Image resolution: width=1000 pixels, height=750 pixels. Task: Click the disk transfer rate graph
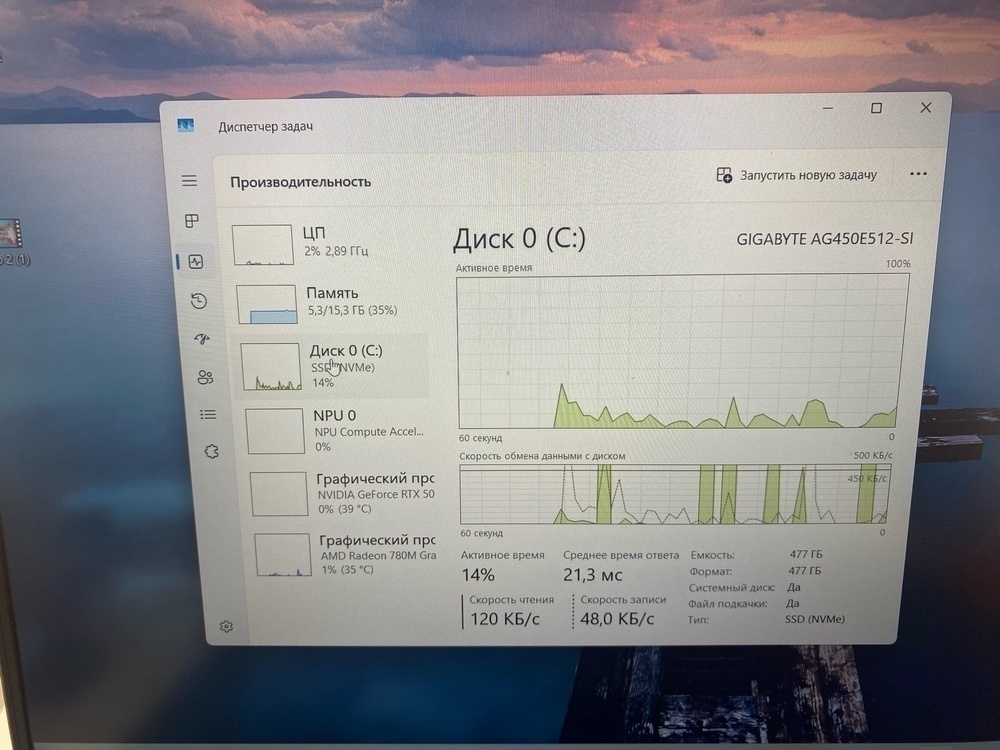673,494
